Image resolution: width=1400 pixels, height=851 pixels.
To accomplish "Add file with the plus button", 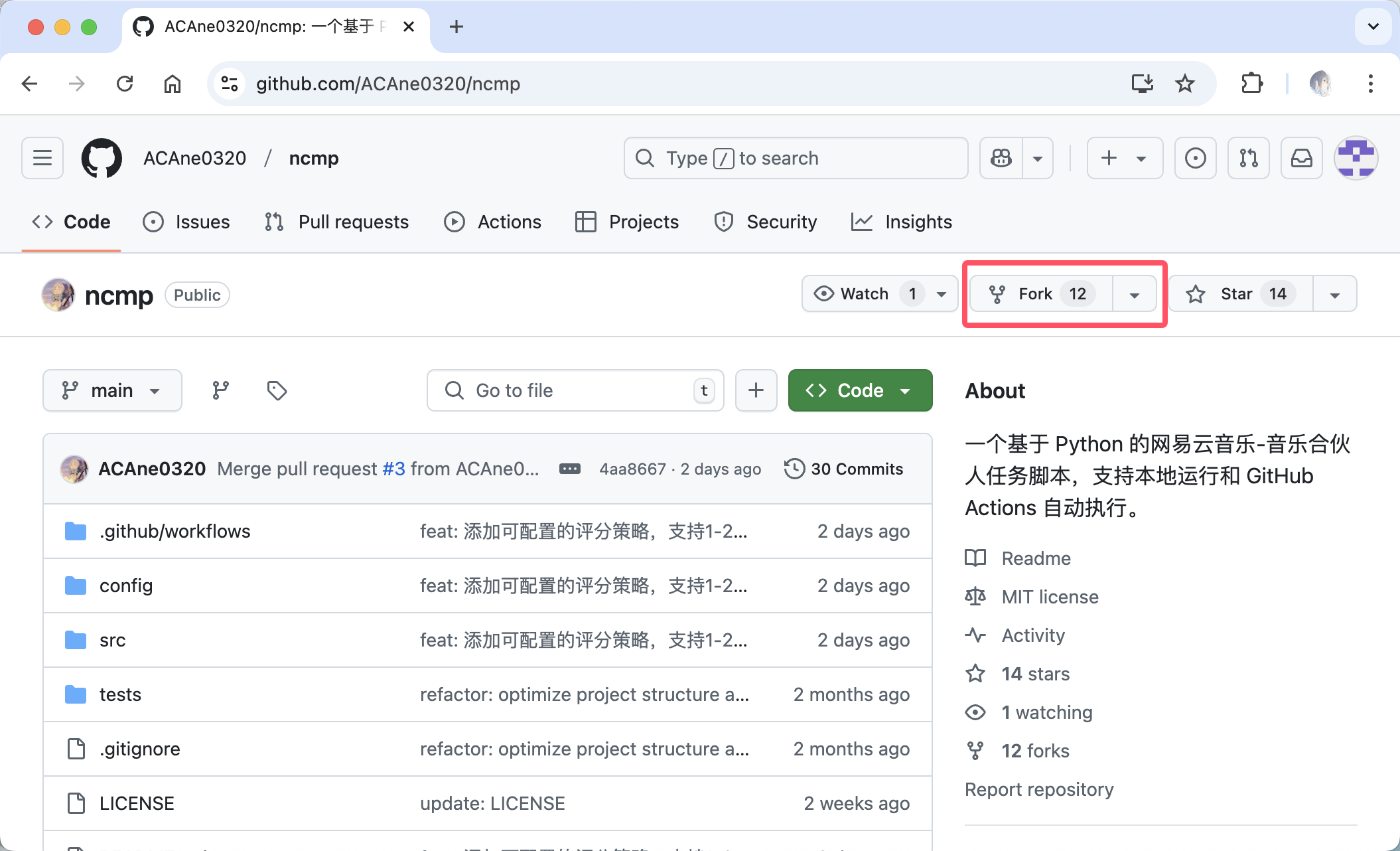I will [x=756, y=390].
